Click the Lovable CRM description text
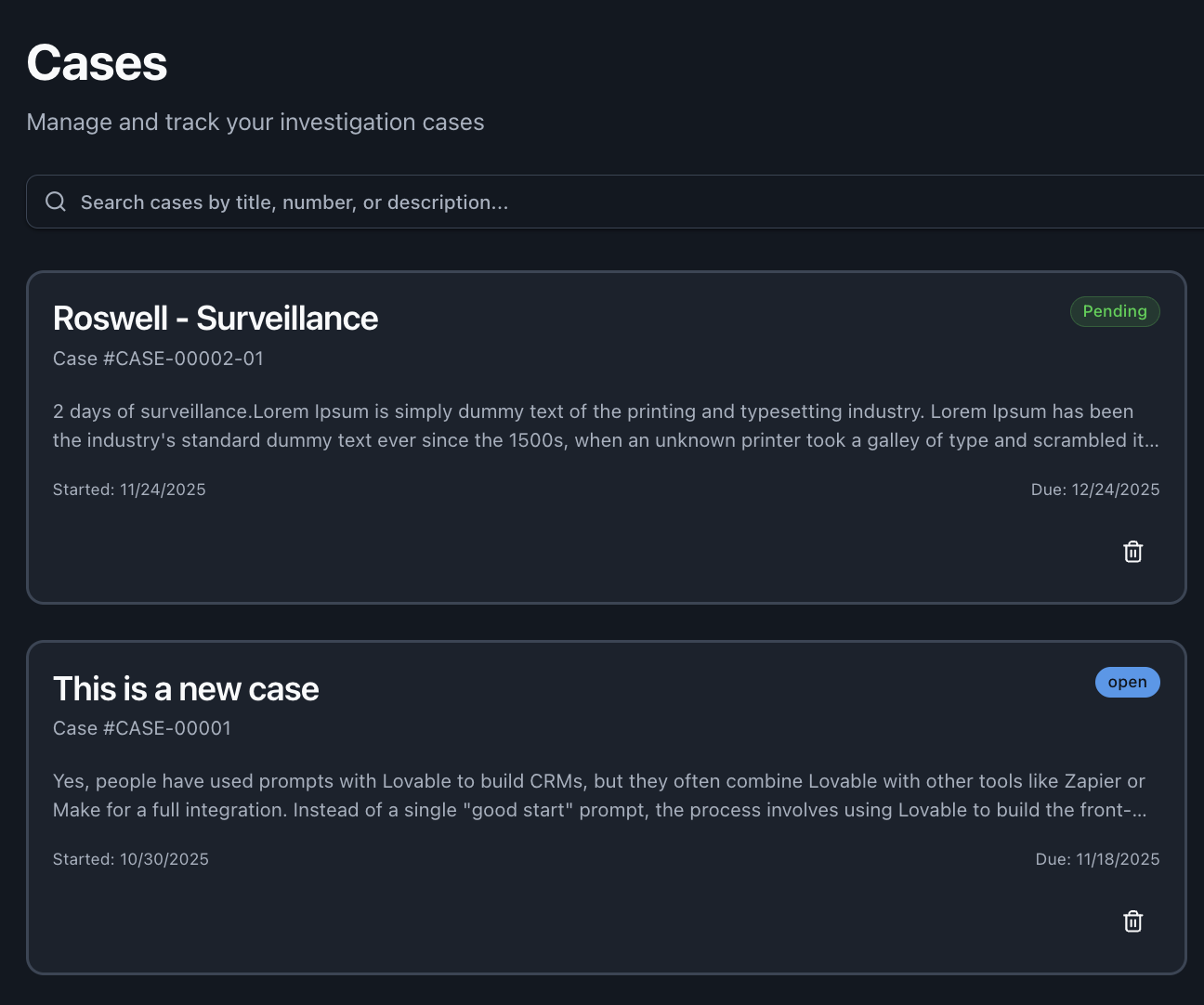 600,795
